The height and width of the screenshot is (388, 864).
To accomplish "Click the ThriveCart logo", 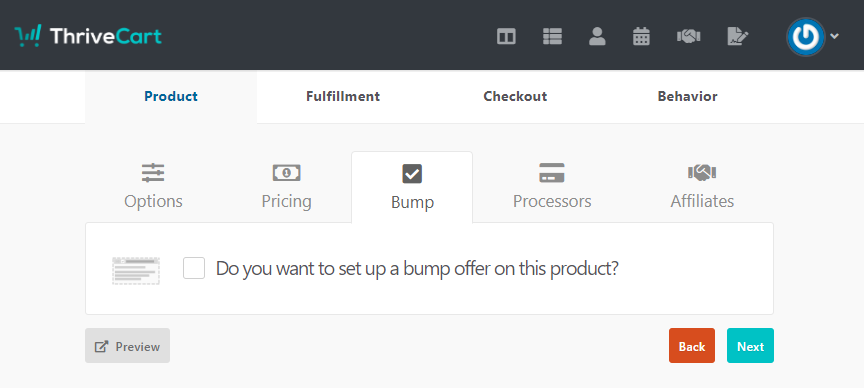I will 88,36.
